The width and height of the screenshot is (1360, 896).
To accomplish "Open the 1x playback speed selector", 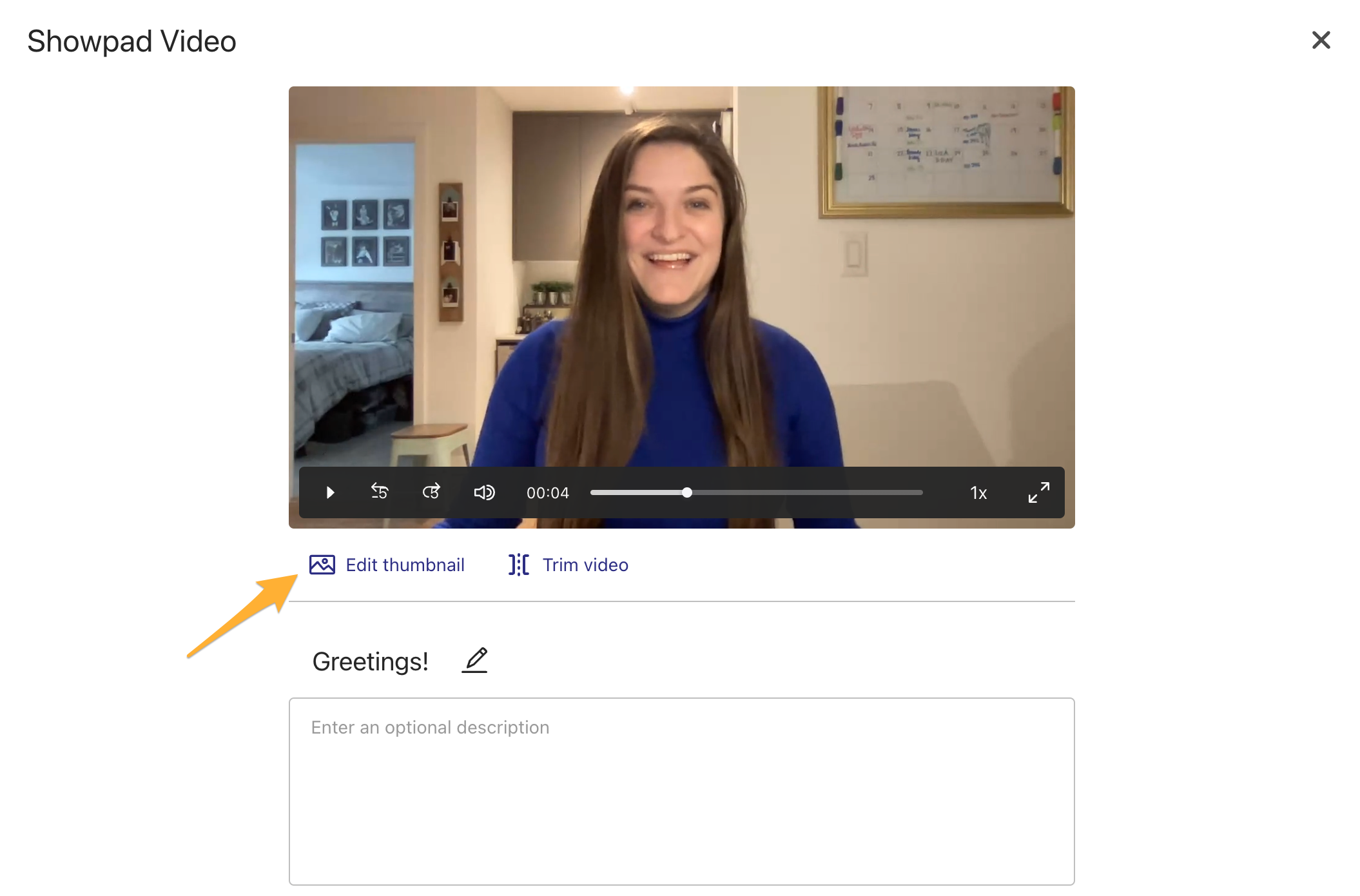I will pos(978,493).
